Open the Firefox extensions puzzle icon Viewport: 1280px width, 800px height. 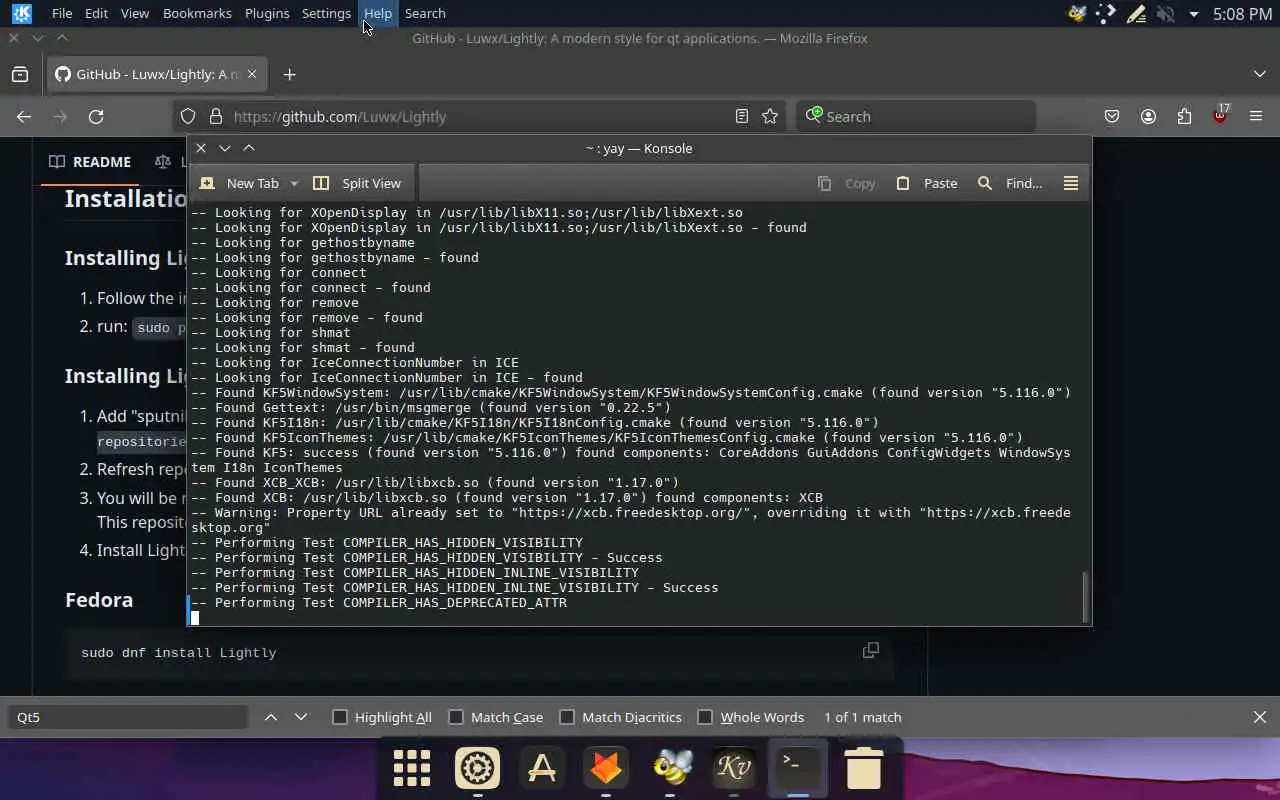tap(1184, 116)
